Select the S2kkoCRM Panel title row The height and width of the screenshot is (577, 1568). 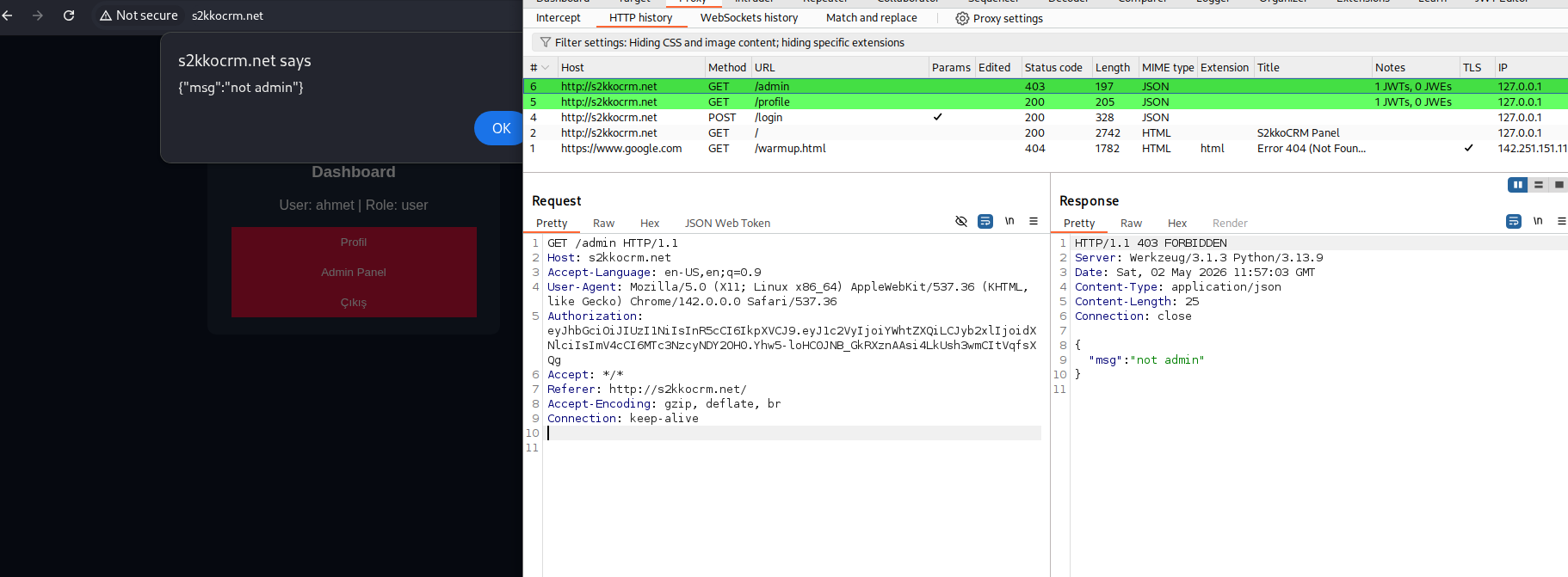pos(1045,132)
